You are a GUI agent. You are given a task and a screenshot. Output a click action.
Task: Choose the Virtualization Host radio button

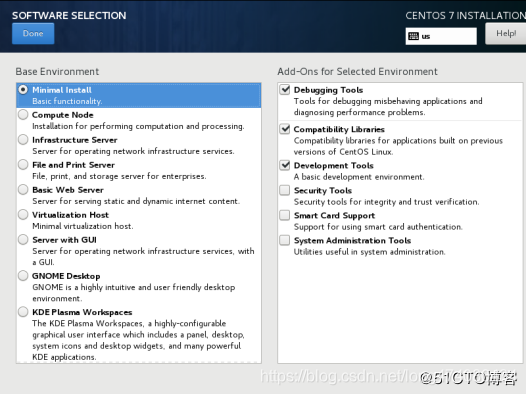[x=23, y=214]
